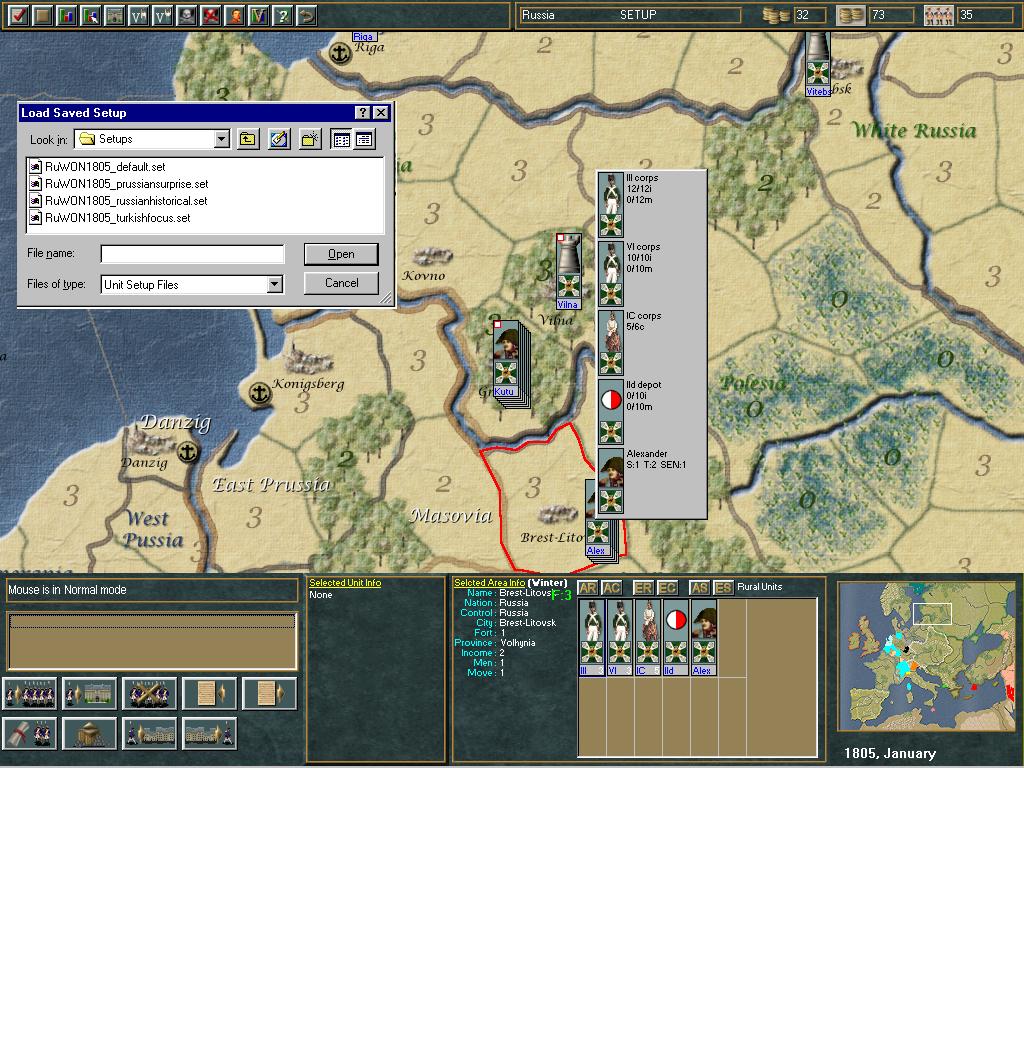Click VI corps in the map popup
1024x1045 pixels.
[611, 274]
